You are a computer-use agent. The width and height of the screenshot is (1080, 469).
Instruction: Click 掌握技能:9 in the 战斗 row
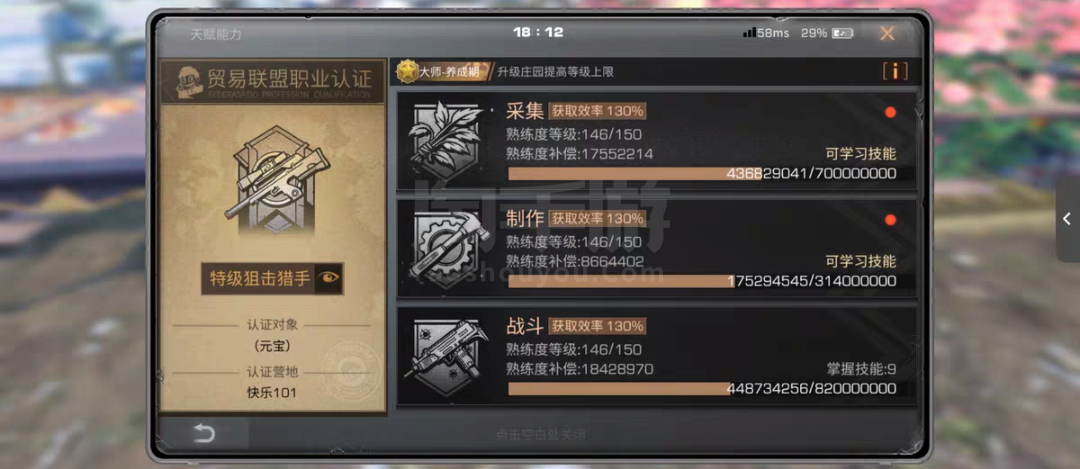(861, 369)
